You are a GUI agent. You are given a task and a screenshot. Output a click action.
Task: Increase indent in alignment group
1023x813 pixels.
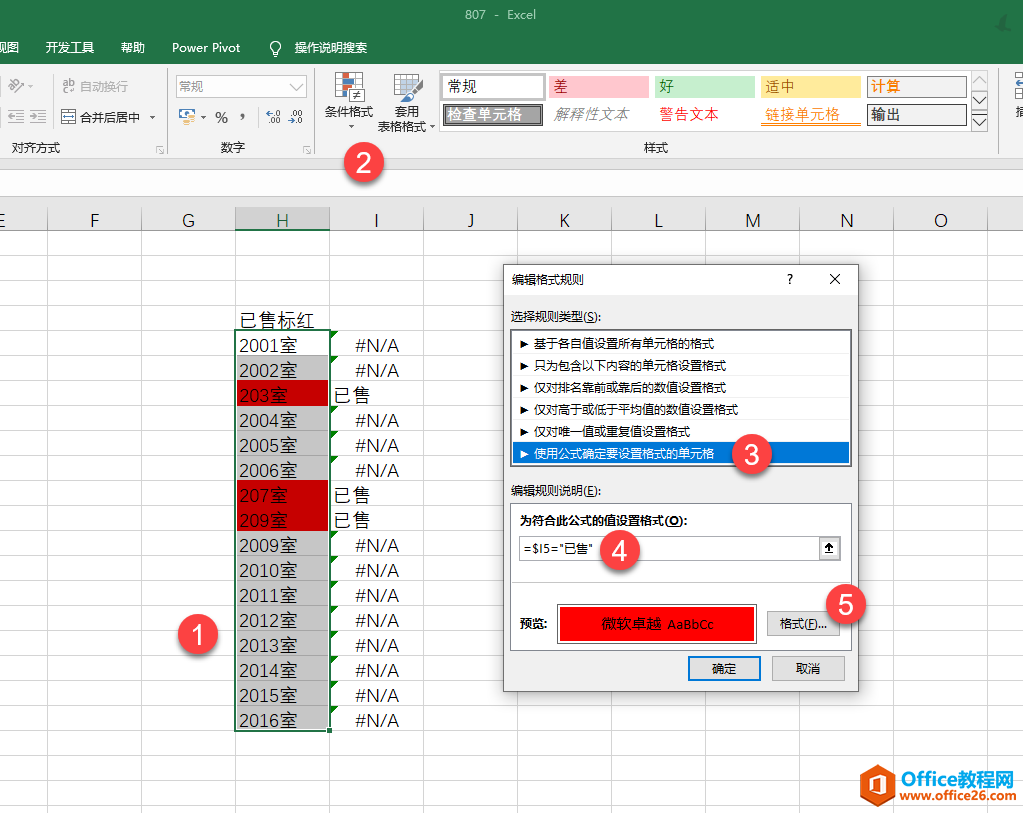38,117
